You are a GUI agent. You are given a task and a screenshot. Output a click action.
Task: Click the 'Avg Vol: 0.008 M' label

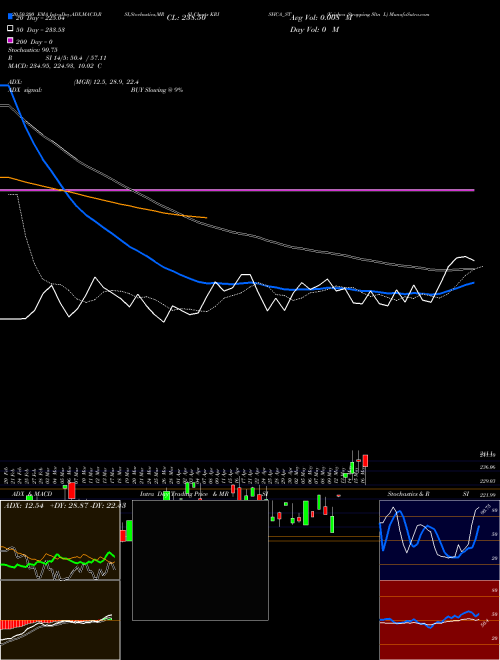321,18
